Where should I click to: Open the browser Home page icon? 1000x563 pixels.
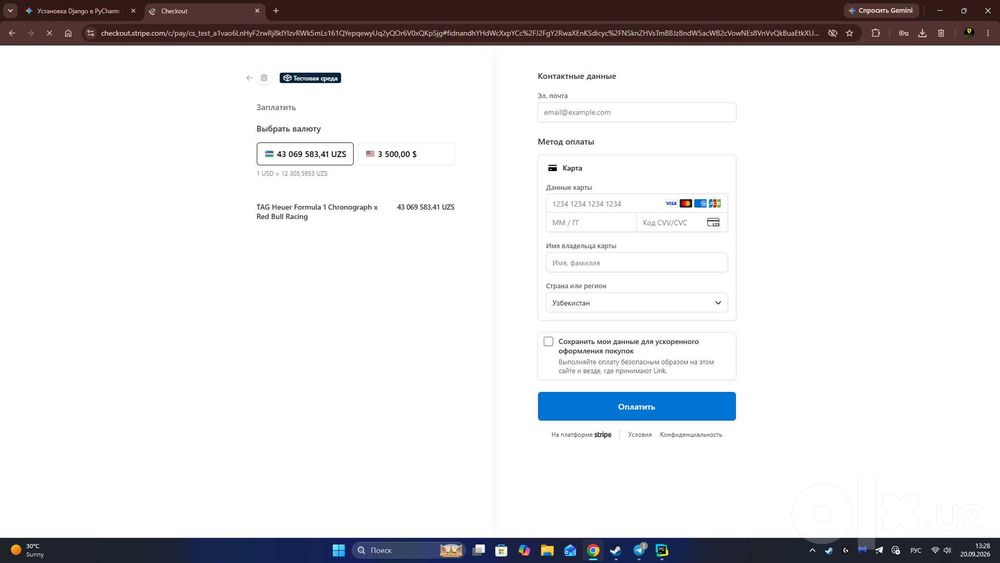(x=68, y=33)
